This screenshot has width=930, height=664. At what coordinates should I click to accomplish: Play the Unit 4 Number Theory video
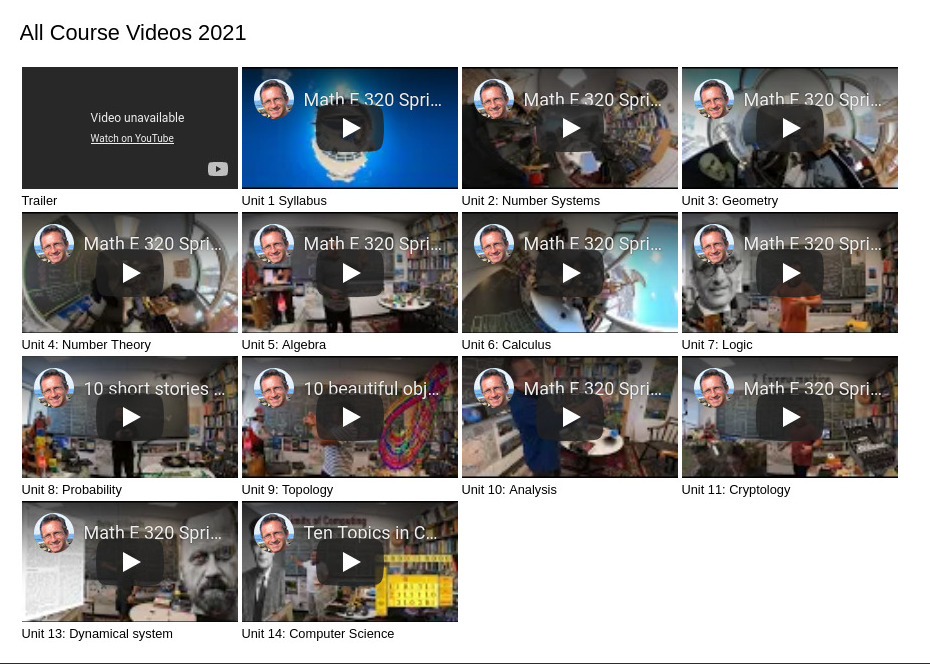click(x=130, y=273)
